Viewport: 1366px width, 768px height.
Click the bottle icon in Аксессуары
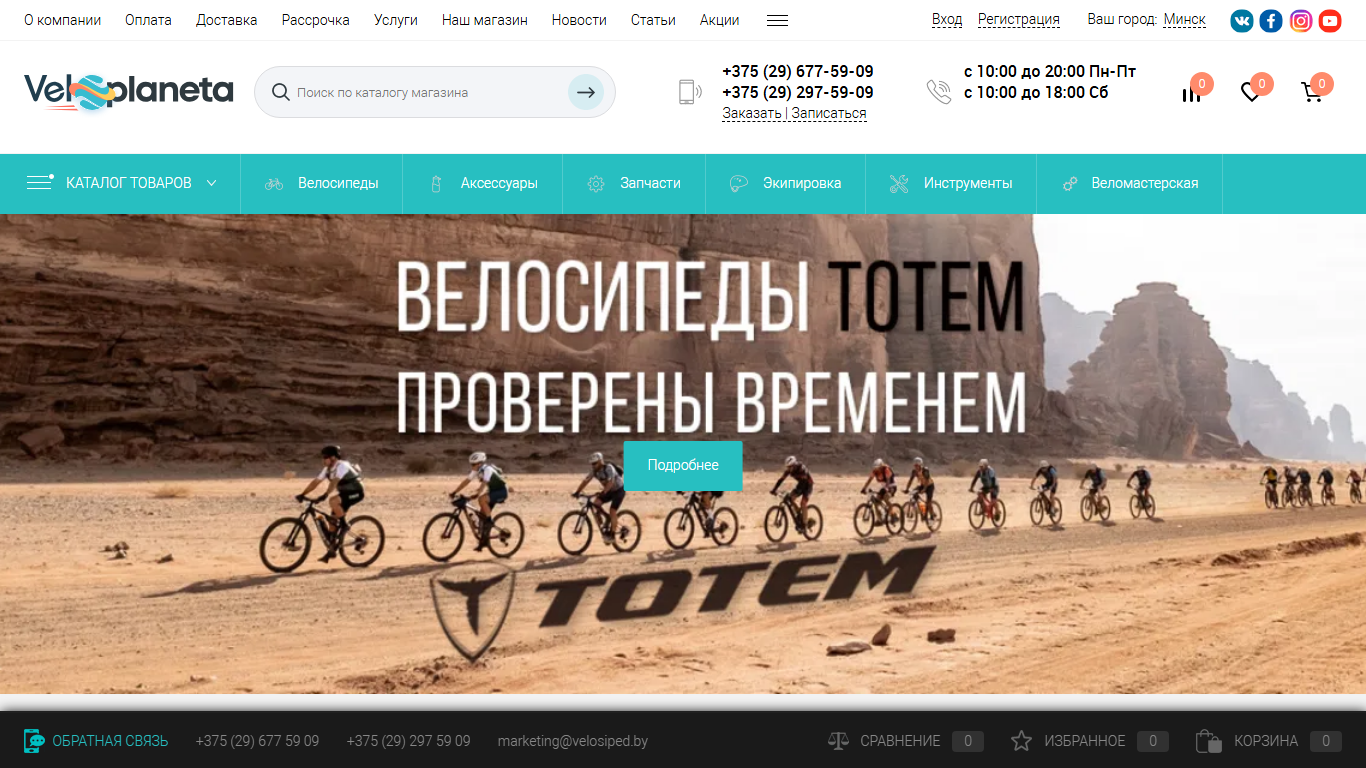click(x=435, y=184)
